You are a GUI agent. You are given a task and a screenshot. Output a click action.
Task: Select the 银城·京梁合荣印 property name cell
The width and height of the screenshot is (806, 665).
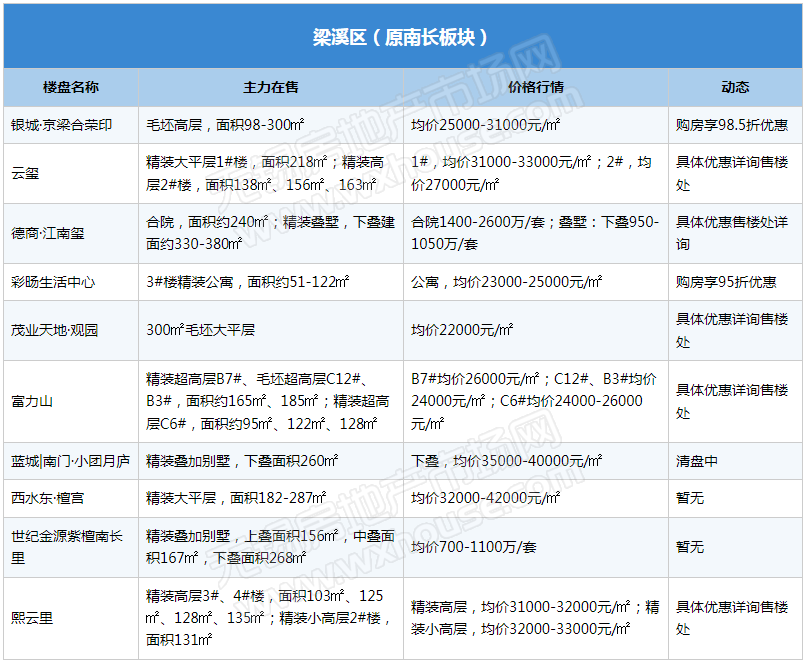click(62, 125)
